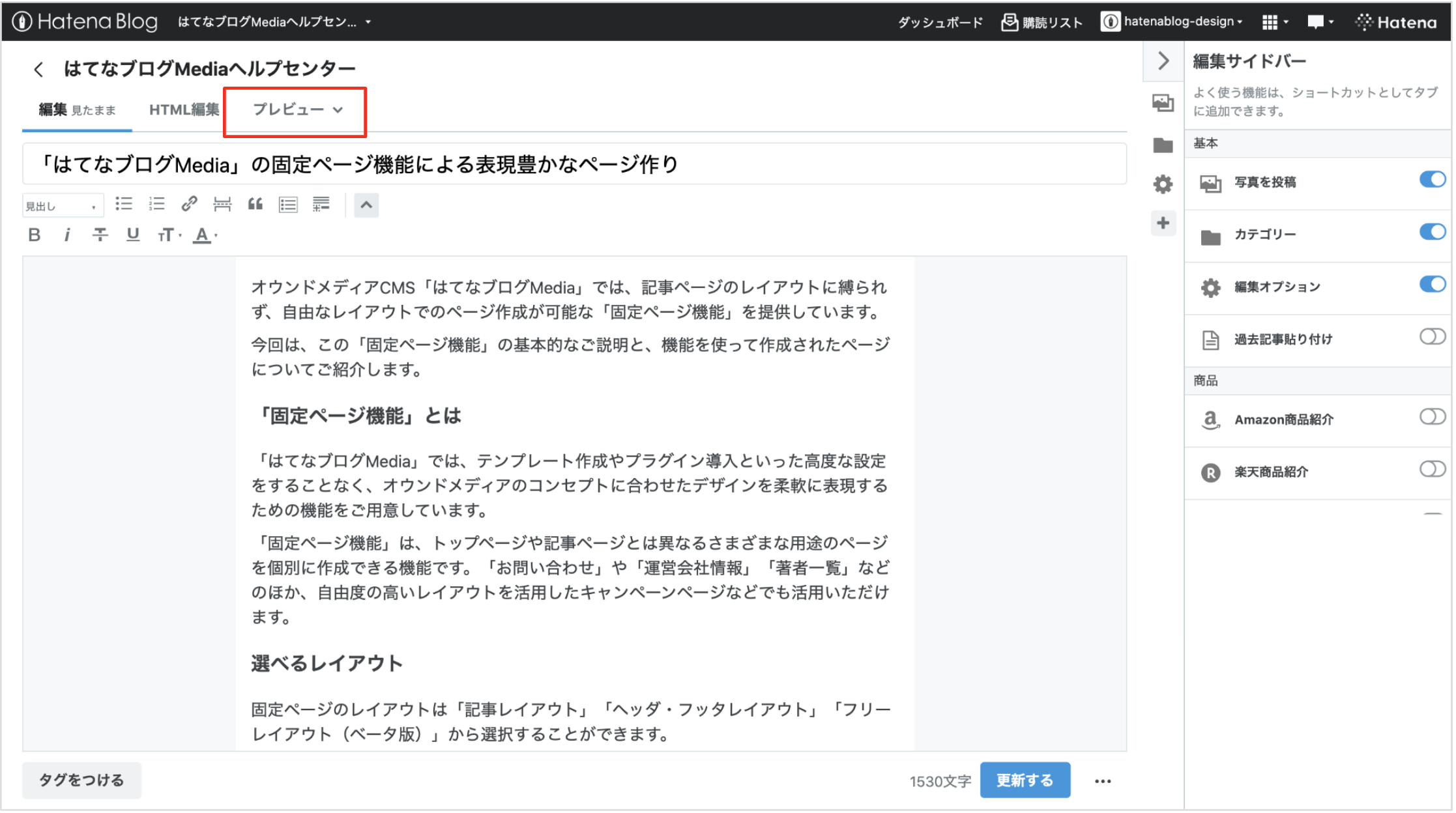Open the プレビュー dropdown tab

[297, 109]
